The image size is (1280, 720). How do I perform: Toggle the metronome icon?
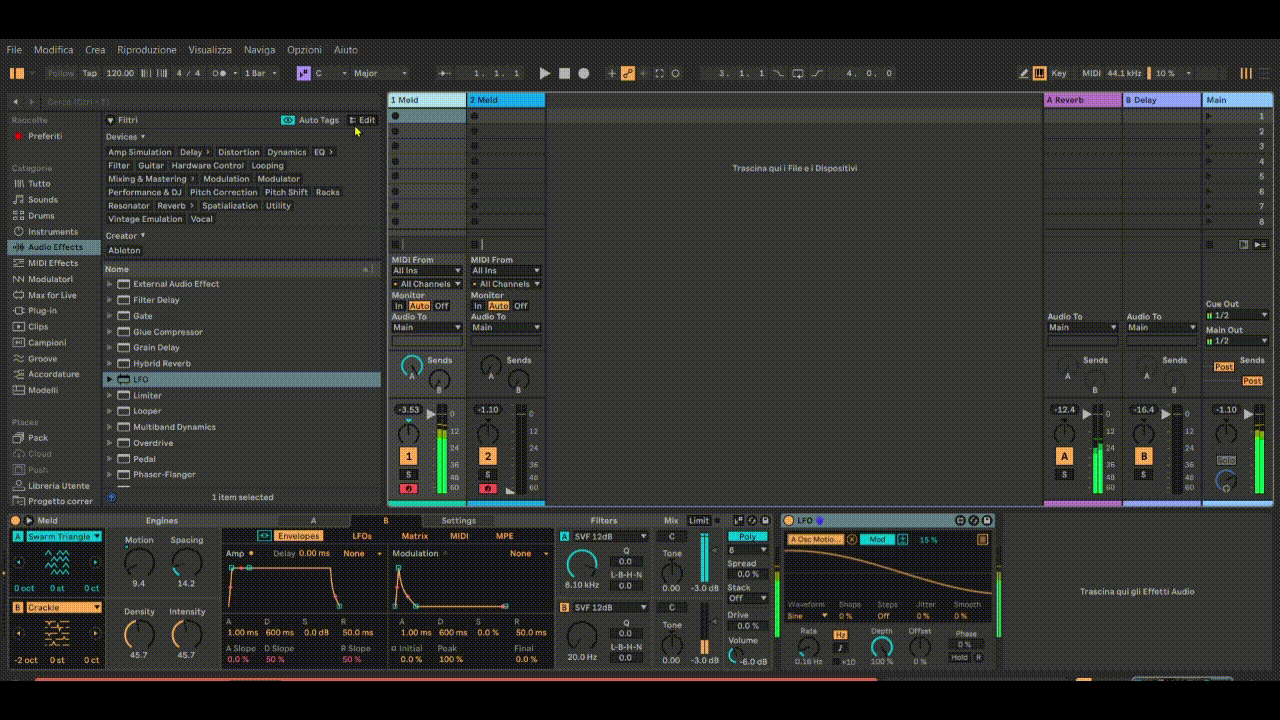coord(219,73)
